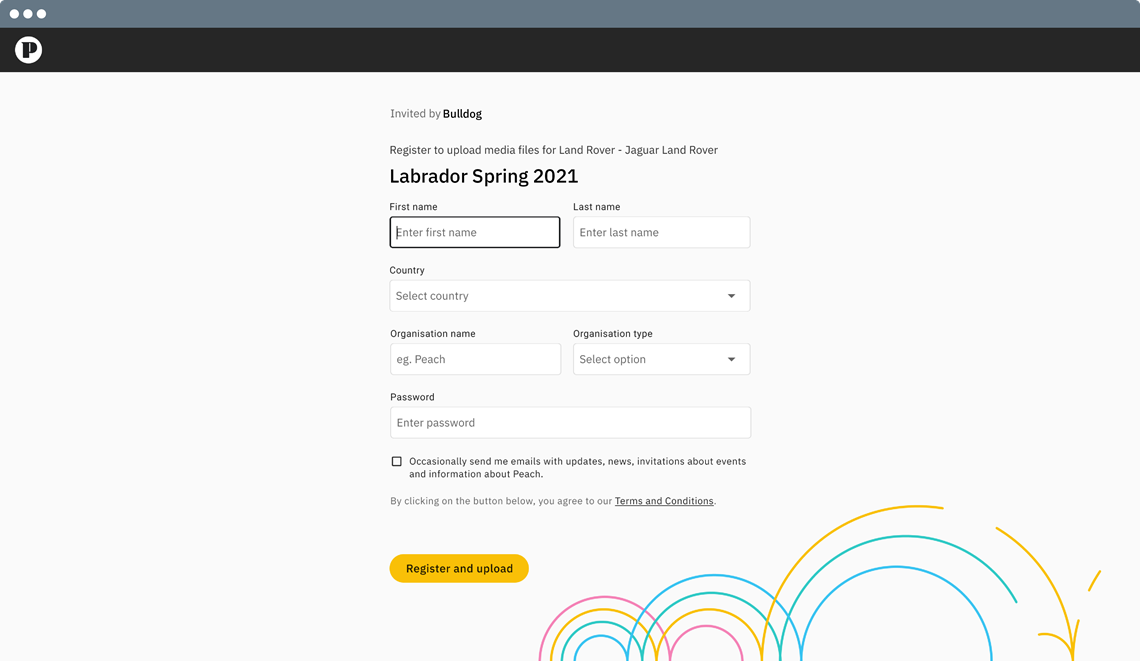The width and height of the screenshot is (1140, 661).
Task: Tick the email updates checkbox
Action: point(396,461)
